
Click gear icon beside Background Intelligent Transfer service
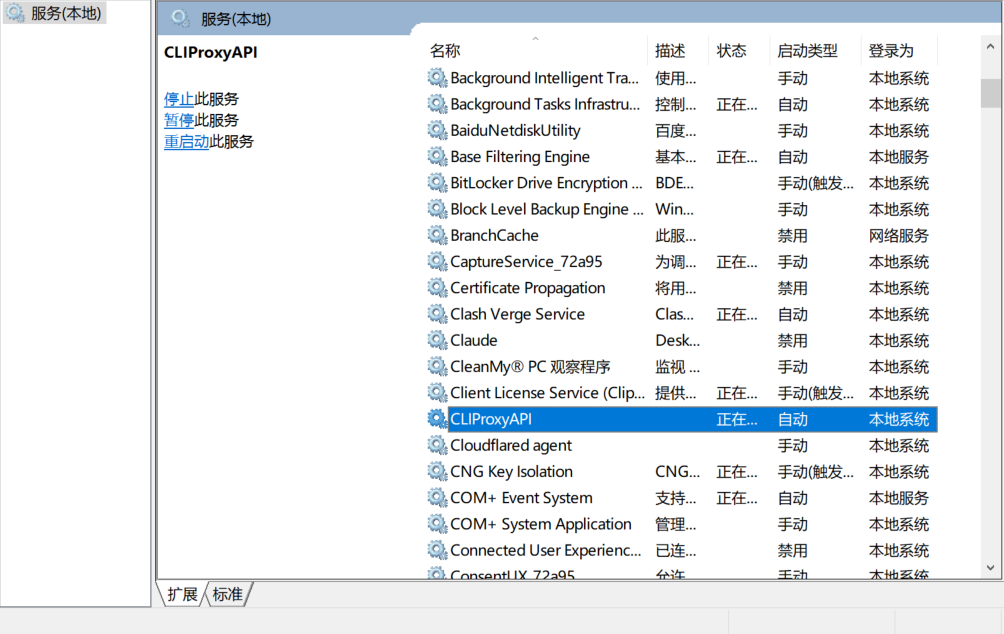click(437, 78)
